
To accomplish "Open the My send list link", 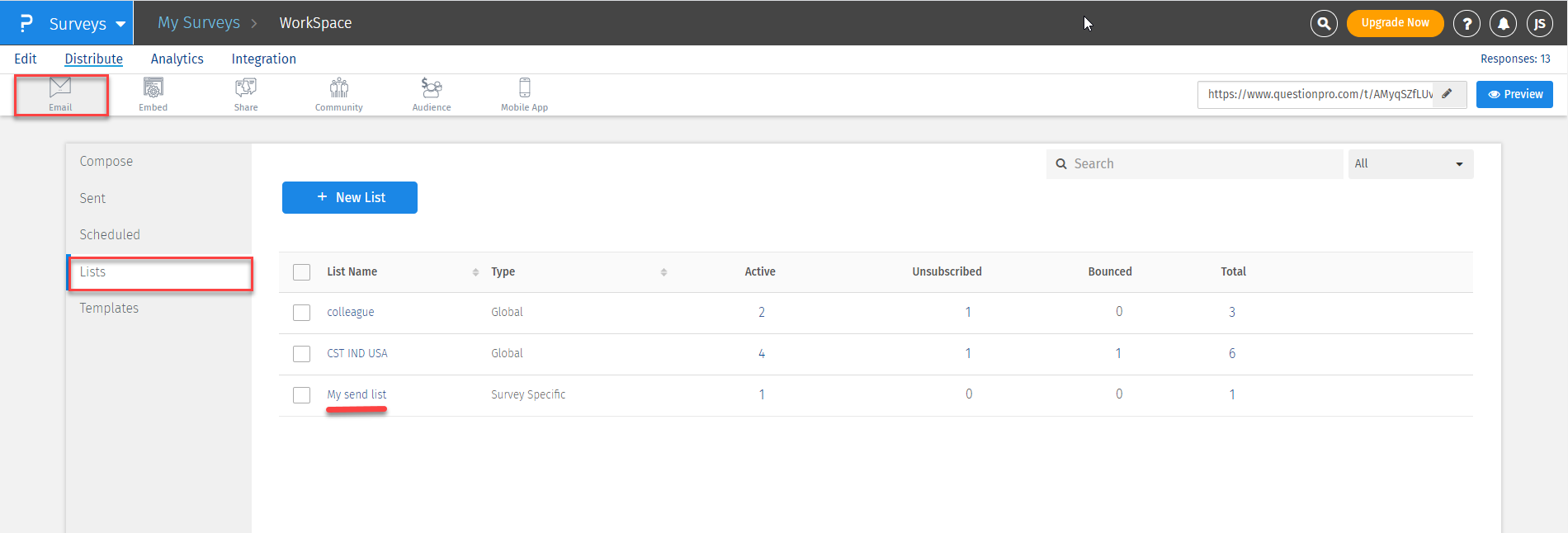I will pos(357,394).
